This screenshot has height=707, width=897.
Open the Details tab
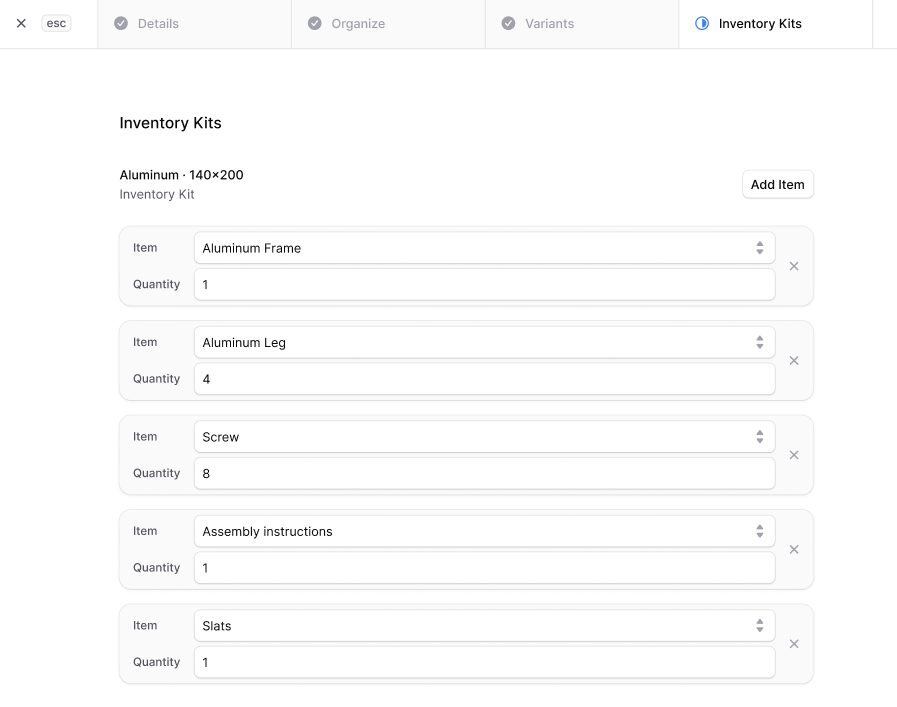click(195, 23)
